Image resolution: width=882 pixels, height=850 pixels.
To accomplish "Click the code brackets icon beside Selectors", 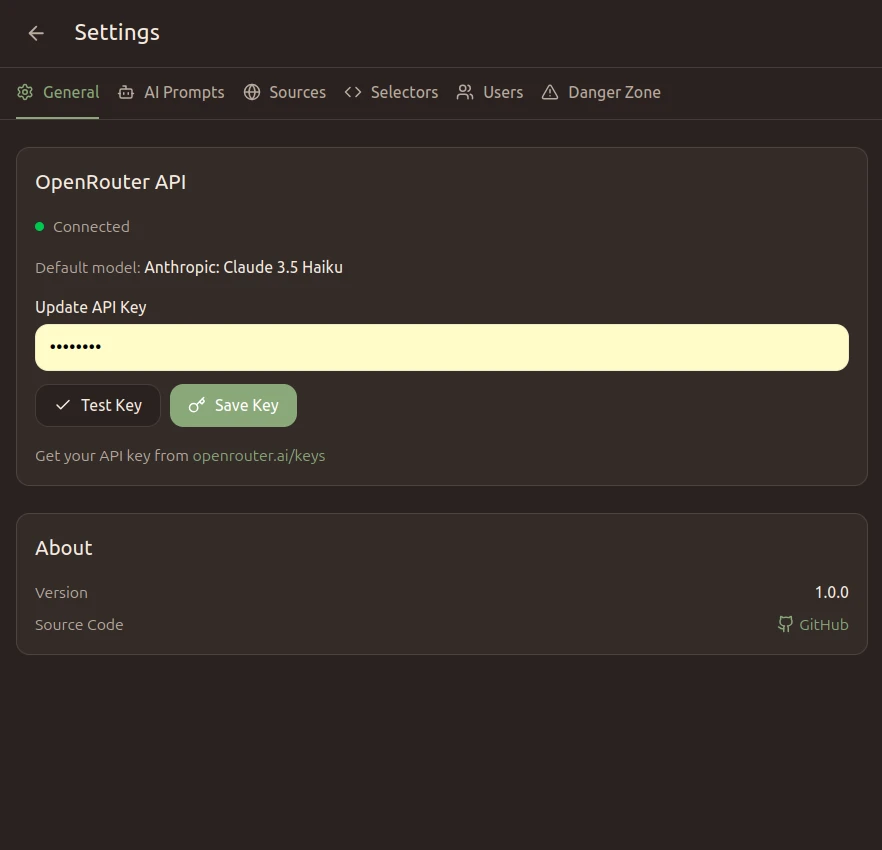I will tap(352, 92).
